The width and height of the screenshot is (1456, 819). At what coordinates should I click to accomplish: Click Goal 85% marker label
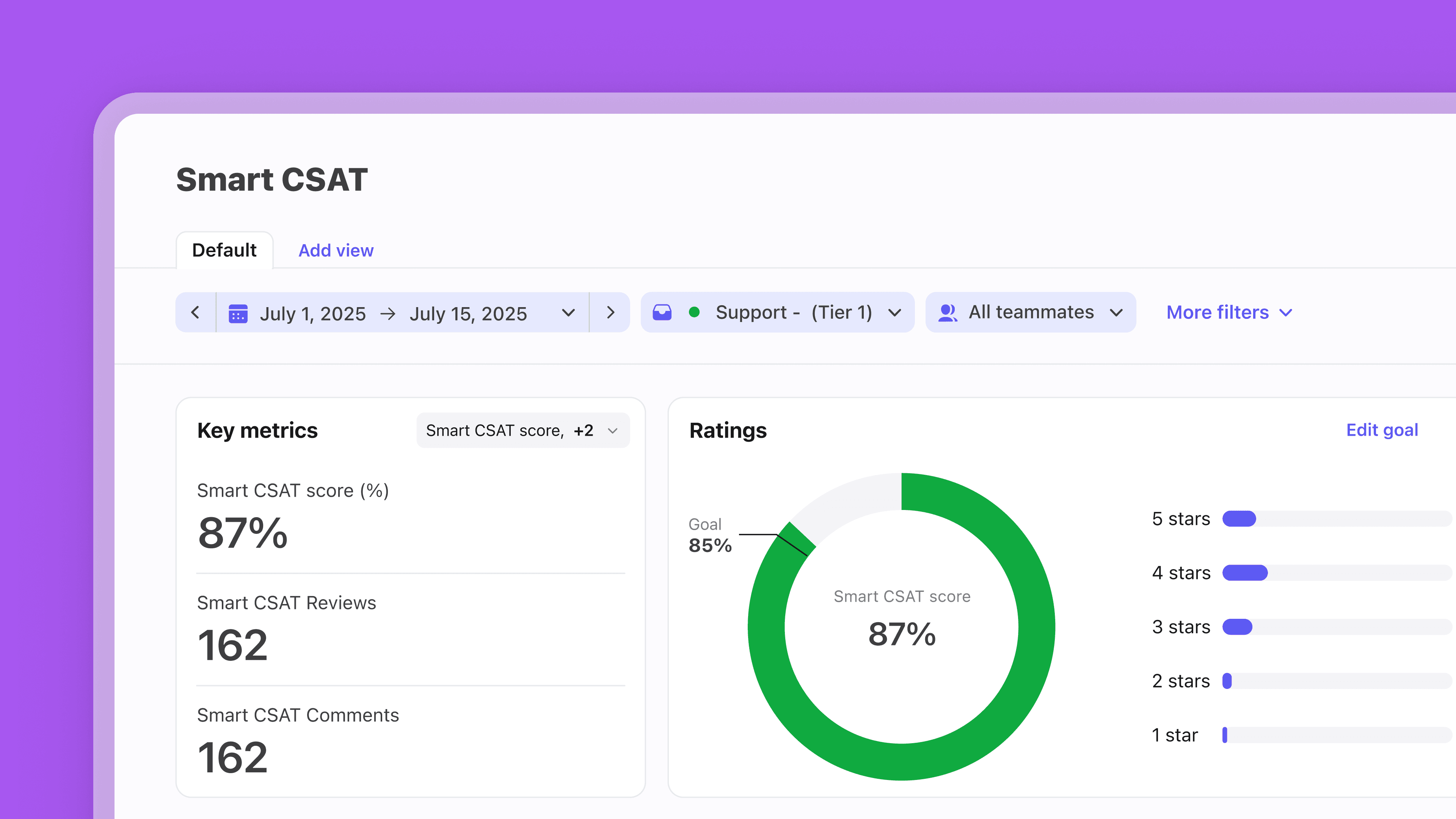pos(710,535)
